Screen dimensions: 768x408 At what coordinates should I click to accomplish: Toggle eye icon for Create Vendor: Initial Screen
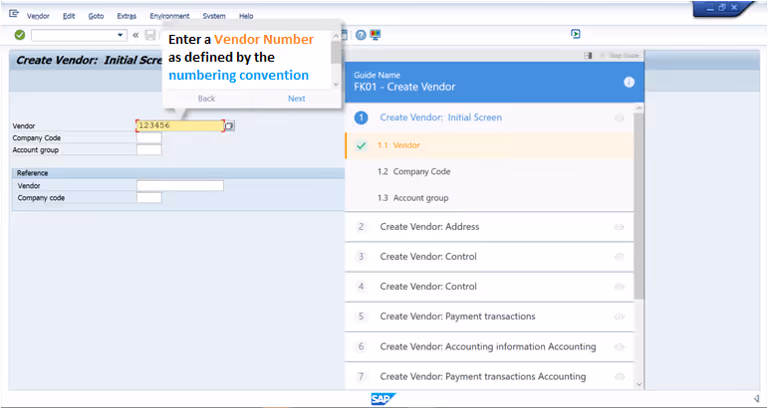(x=619, y=118)
